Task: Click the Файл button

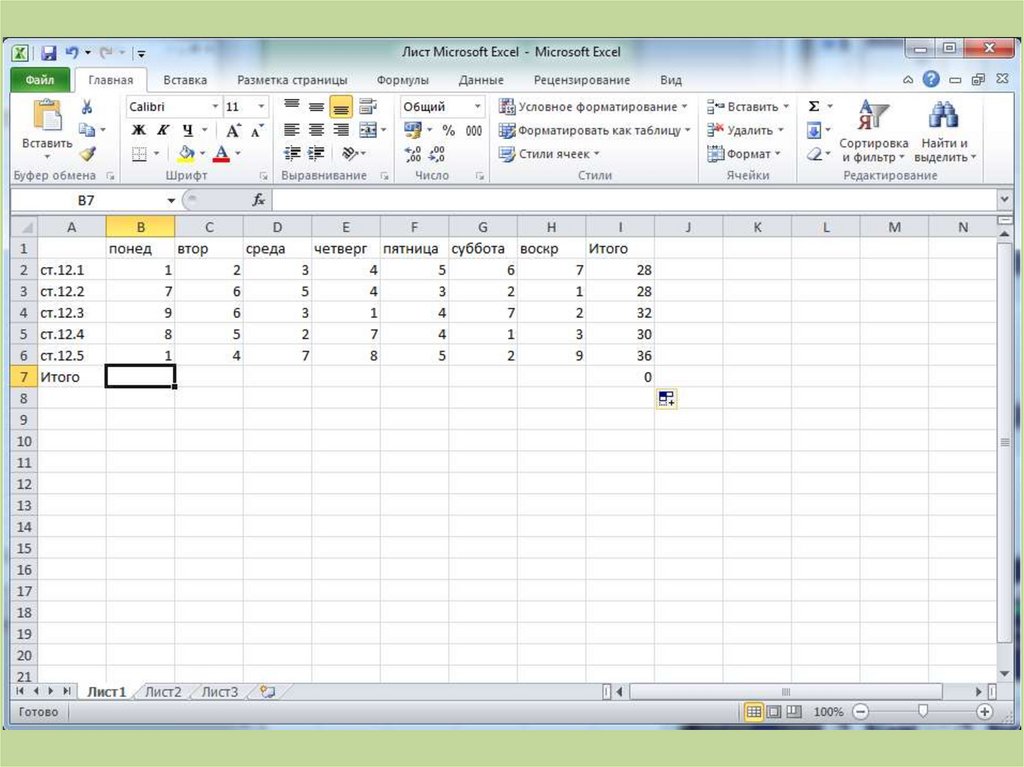Action: pyautogui.click(x=40, y=80)
